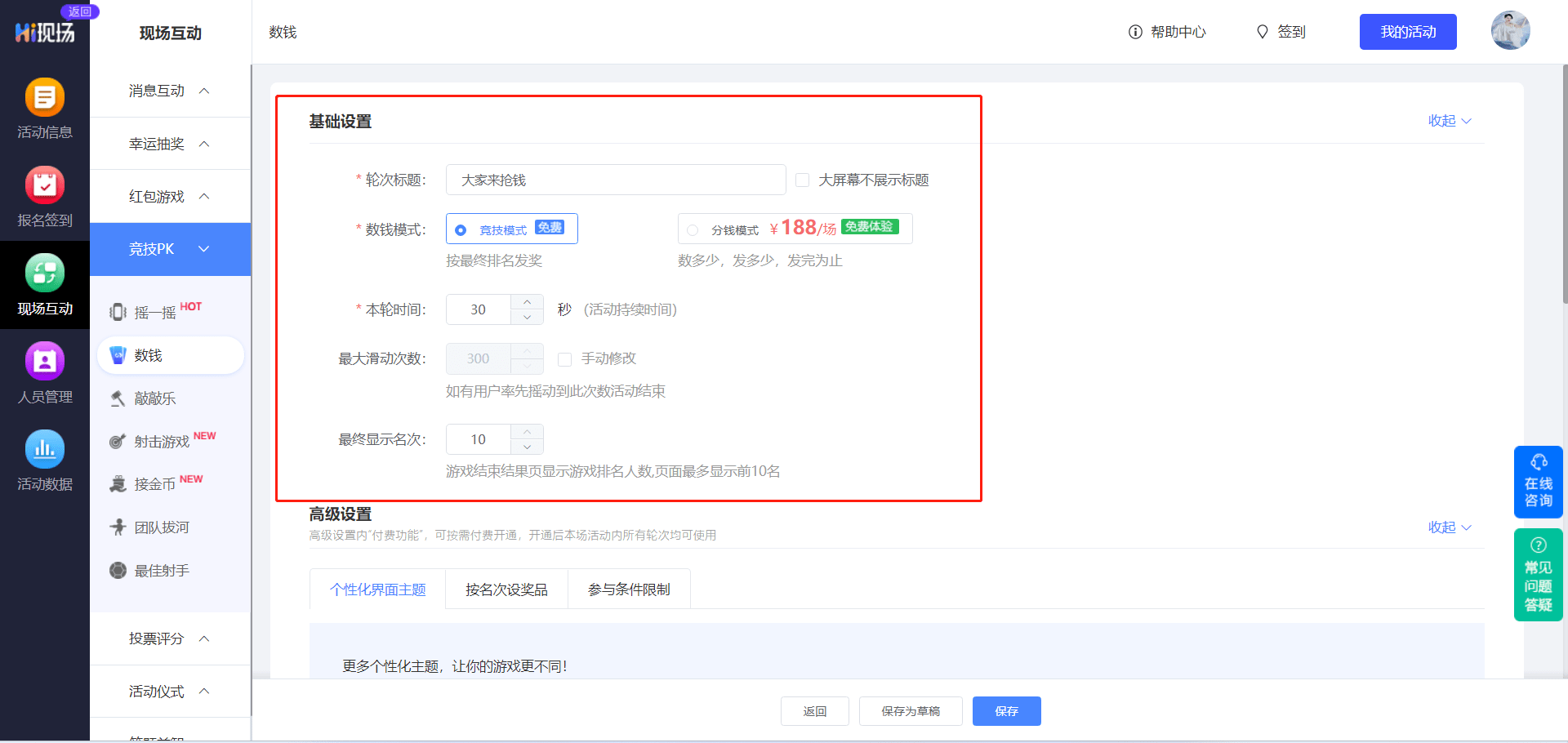Click the 人员管理 purple icon

click(x=45, y=361)
